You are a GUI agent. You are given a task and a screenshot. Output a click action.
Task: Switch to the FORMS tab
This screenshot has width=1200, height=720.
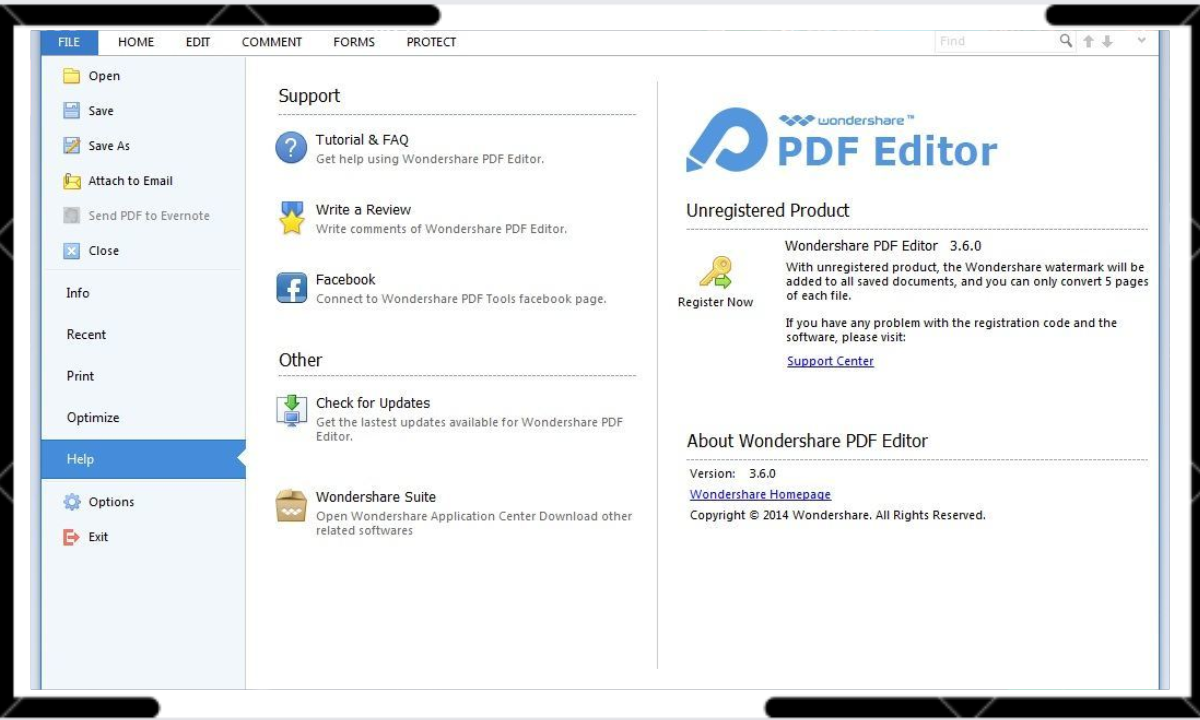pos(354,42)
